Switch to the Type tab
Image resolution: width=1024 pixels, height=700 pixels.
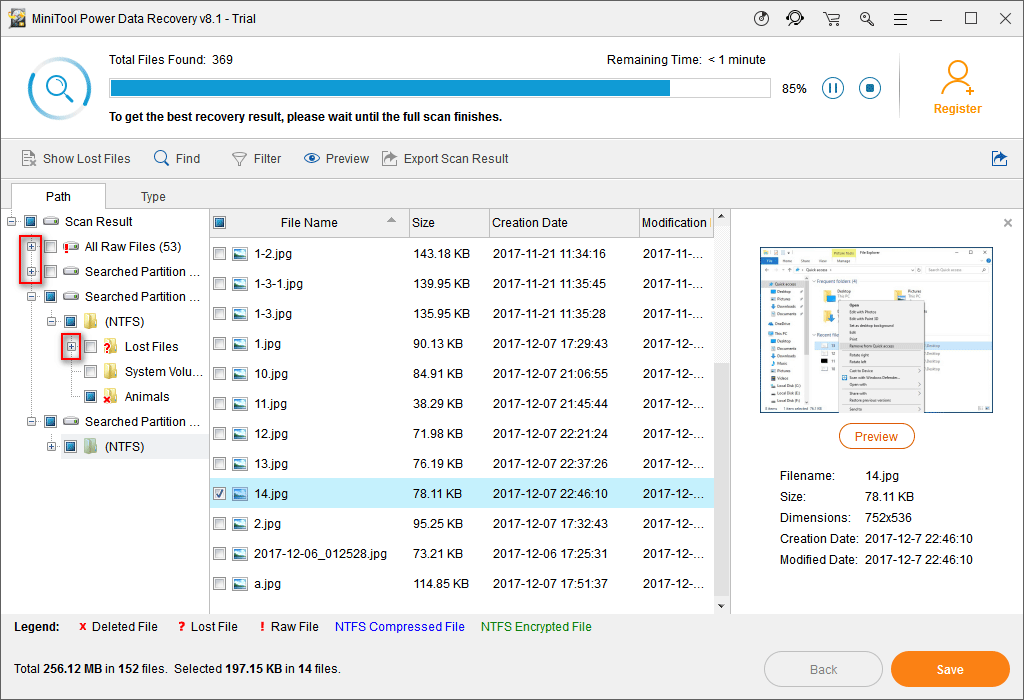[153, 197]
